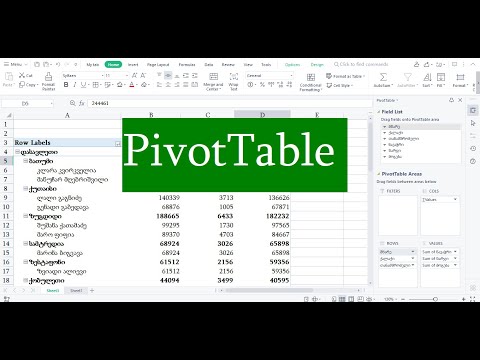Click Format as Table
Image resolution: width=480 pixels, height=360 pixels.
[345, 76]
